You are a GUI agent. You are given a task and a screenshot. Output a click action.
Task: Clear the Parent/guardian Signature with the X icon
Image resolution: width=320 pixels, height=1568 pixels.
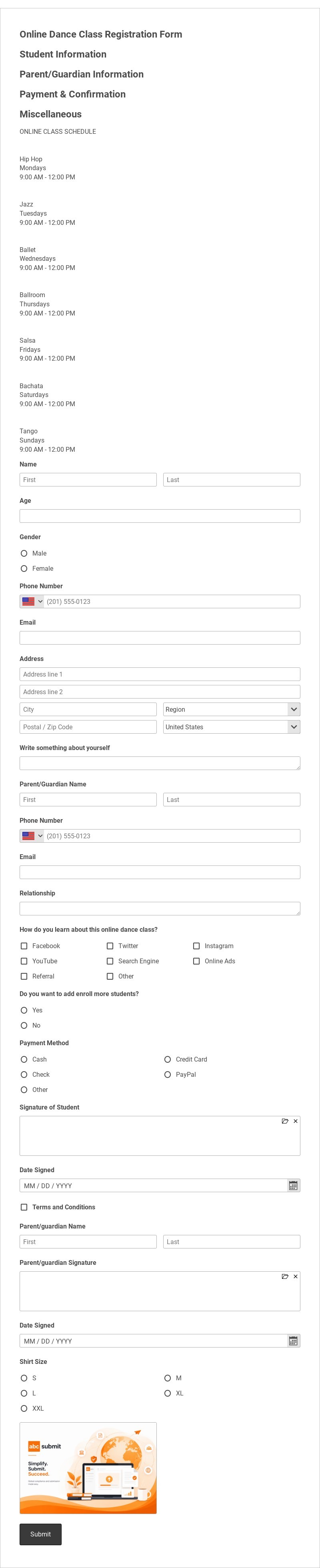tap(296, 1276)
